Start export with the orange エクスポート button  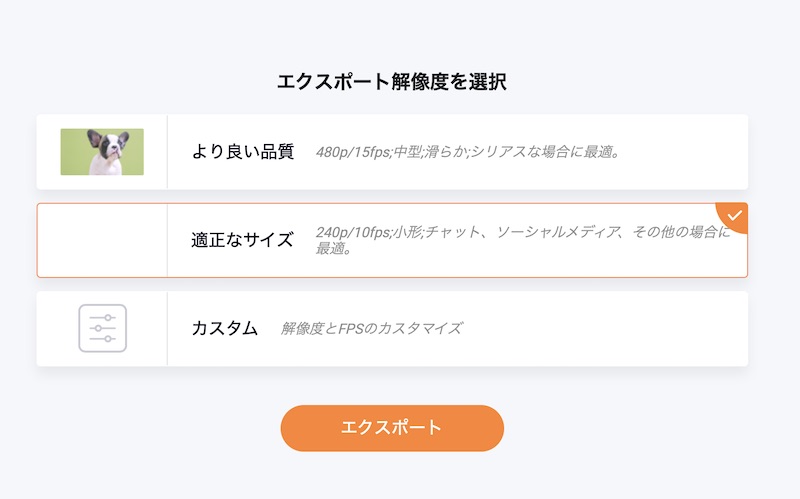pos(392,428)
